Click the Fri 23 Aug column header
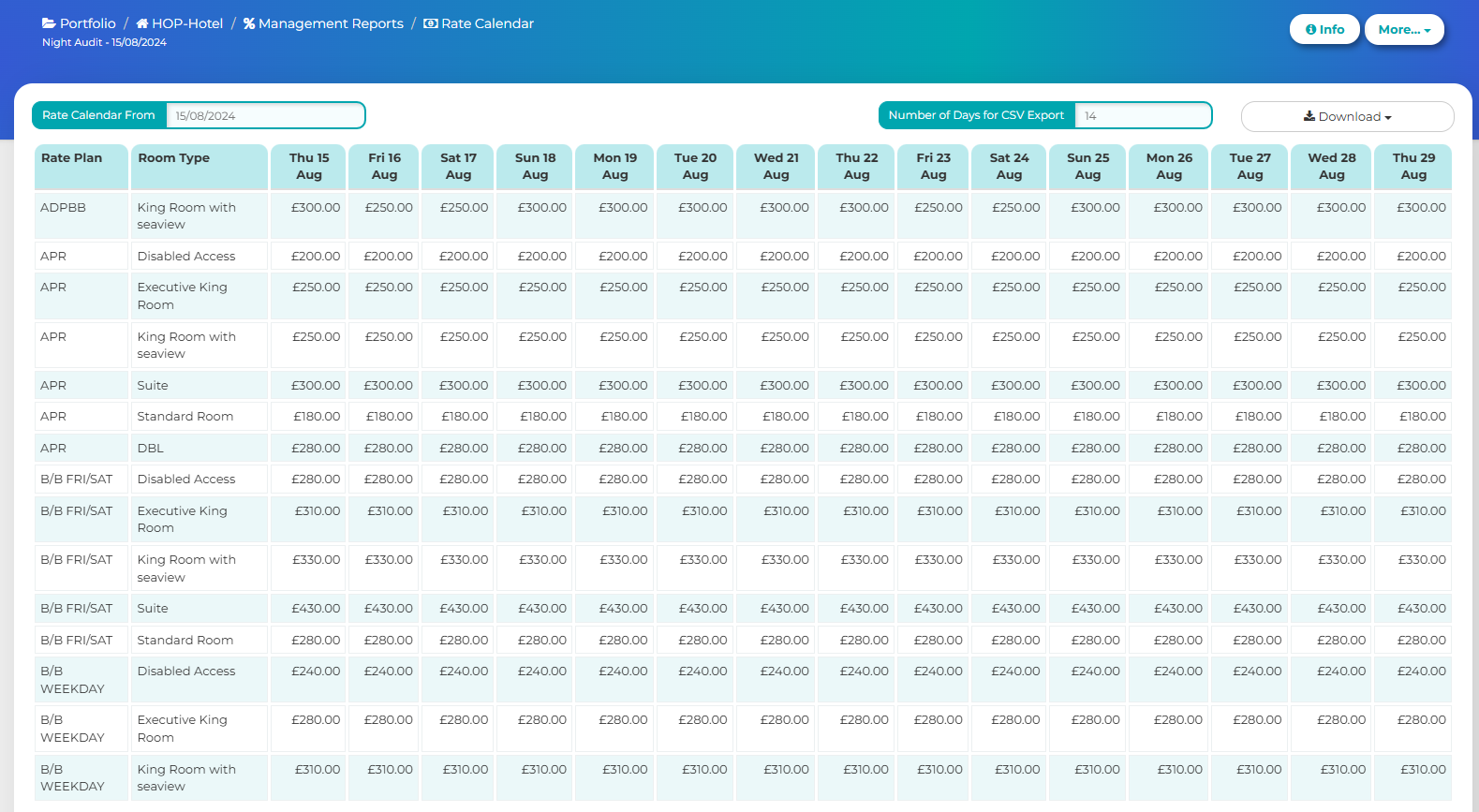The height and width of the screenshot is (812, 1479). click(933, 167)
